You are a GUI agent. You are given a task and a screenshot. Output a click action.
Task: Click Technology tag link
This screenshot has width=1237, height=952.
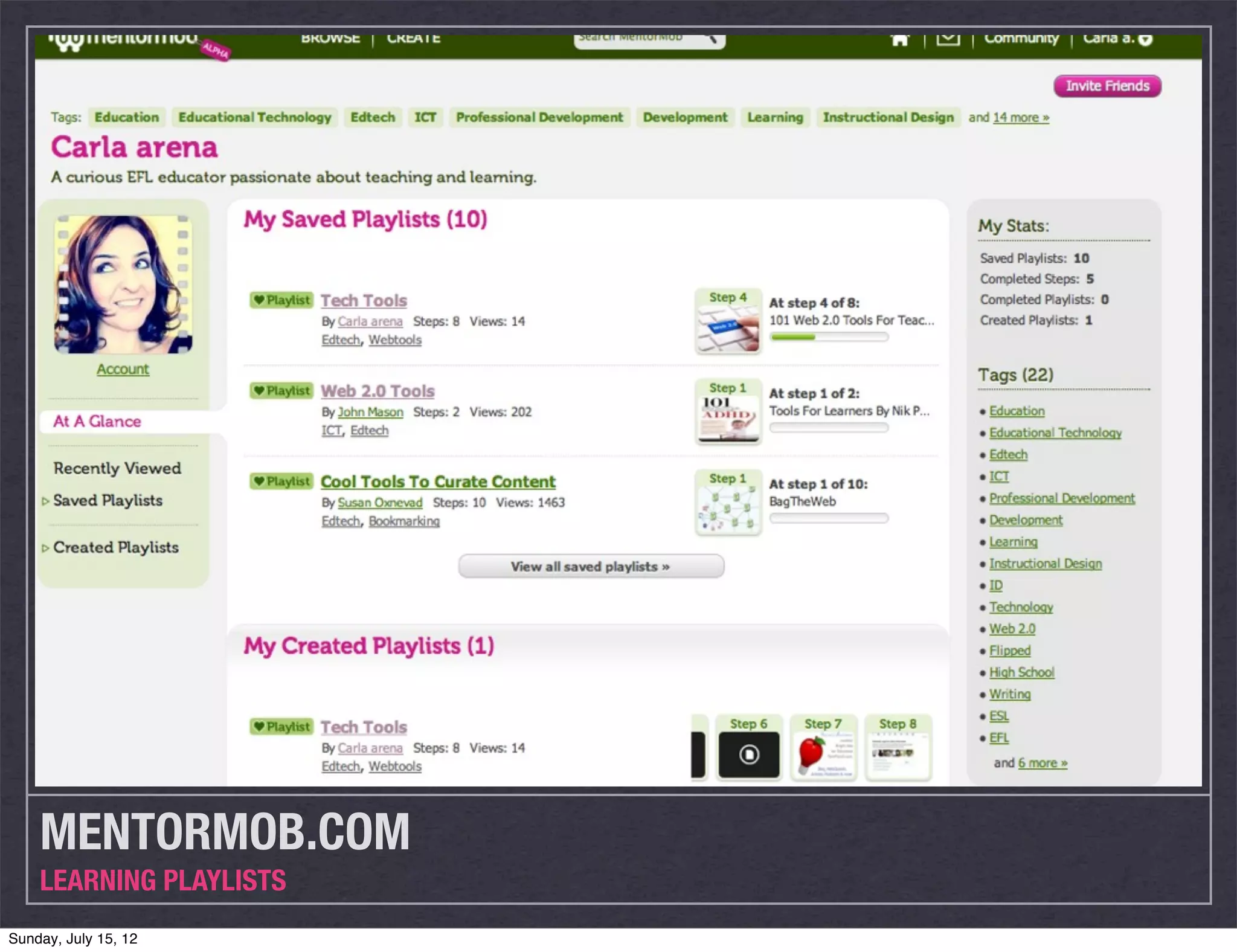(x=1021, y=607)
